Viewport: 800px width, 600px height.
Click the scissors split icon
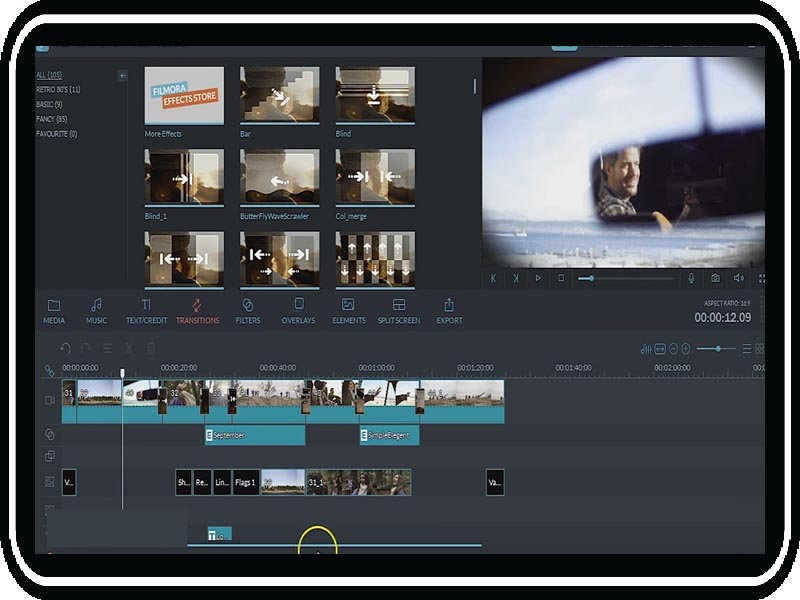pyautogui.click(x=129, y=348)
